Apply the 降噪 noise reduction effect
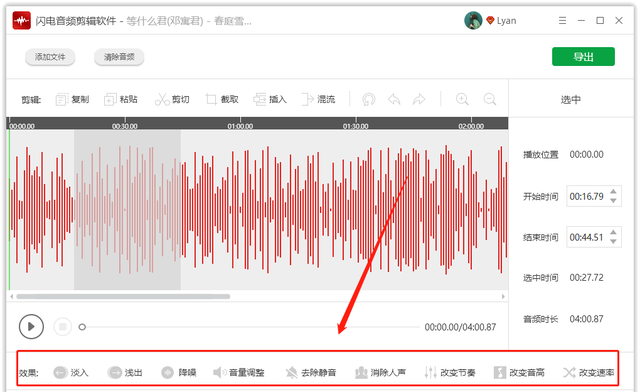The width and height of the screenshot is (640, 392). [178, 372]
